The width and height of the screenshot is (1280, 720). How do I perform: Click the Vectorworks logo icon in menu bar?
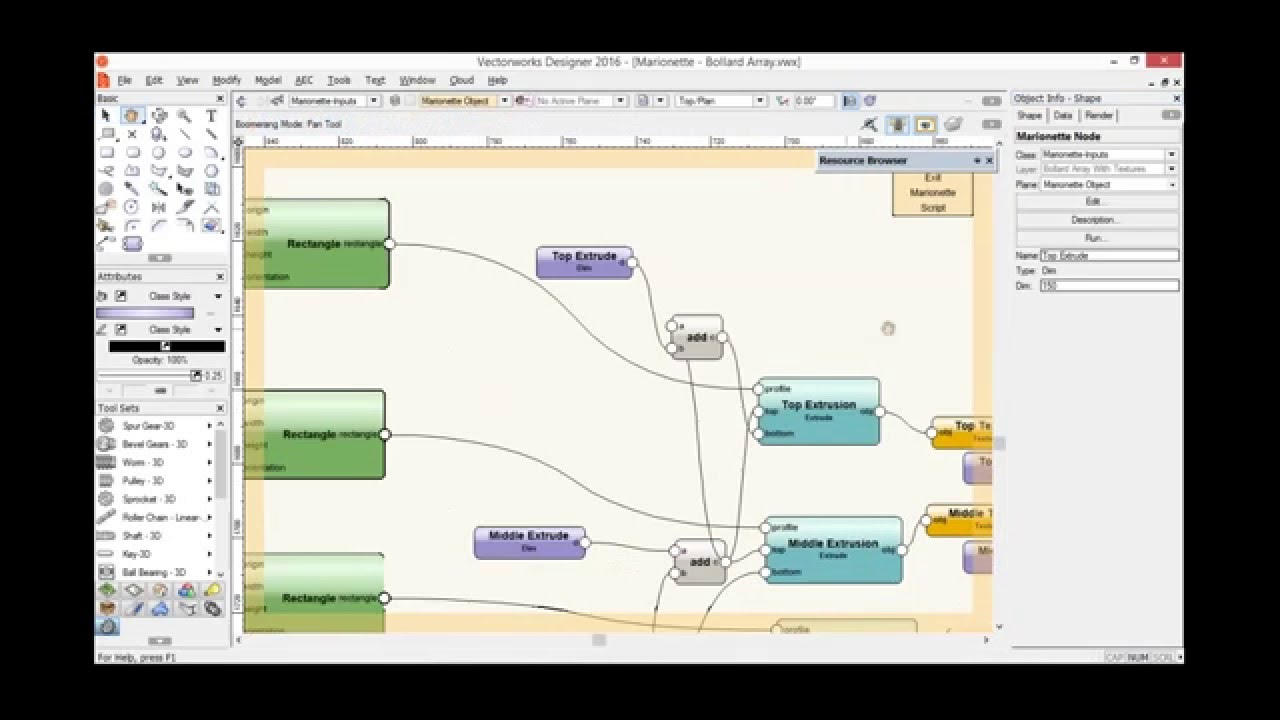click(102, 80)
